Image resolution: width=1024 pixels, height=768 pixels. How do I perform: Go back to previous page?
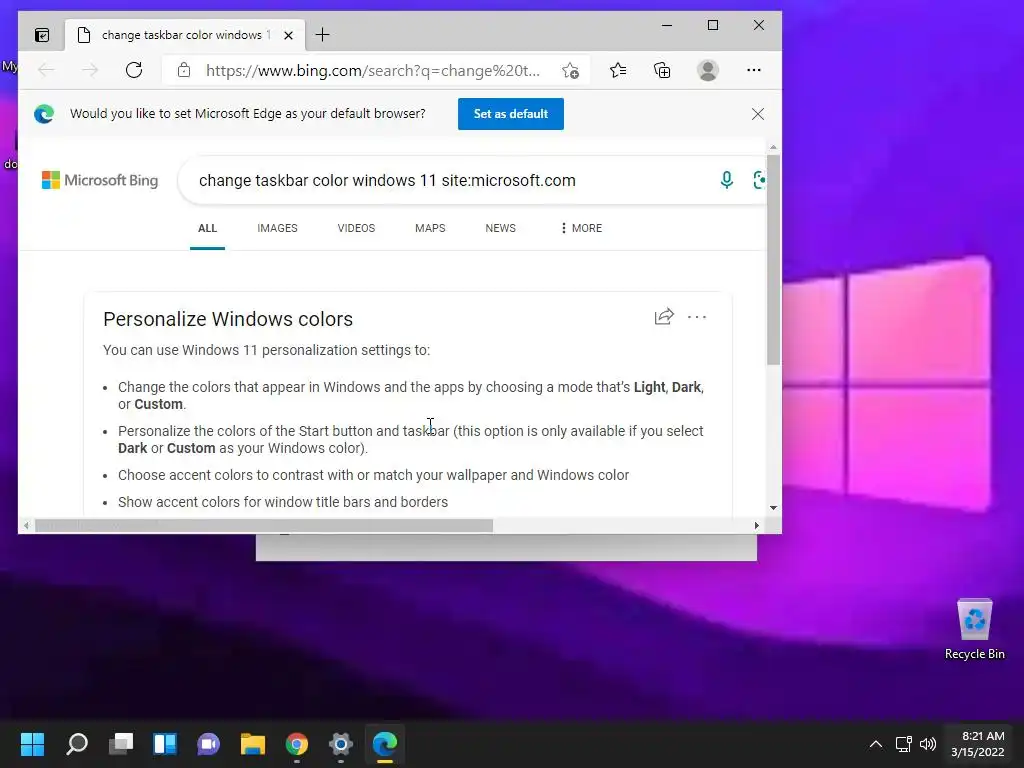[46, 71]
